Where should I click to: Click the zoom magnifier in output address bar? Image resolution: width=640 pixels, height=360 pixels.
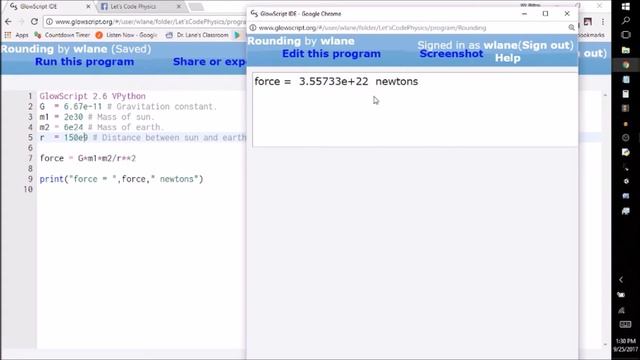[x=571, y=28]
